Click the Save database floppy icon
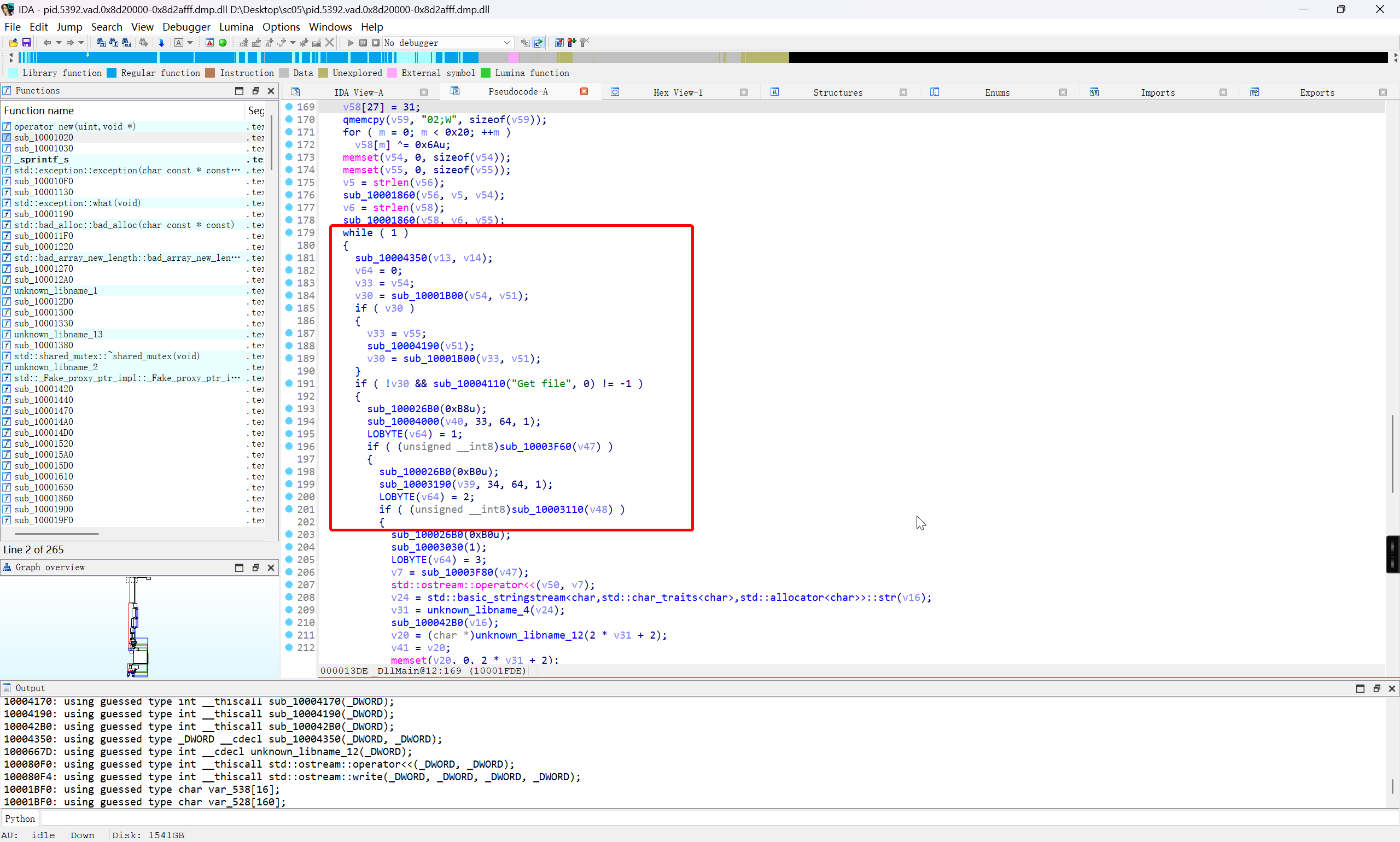 26,43
